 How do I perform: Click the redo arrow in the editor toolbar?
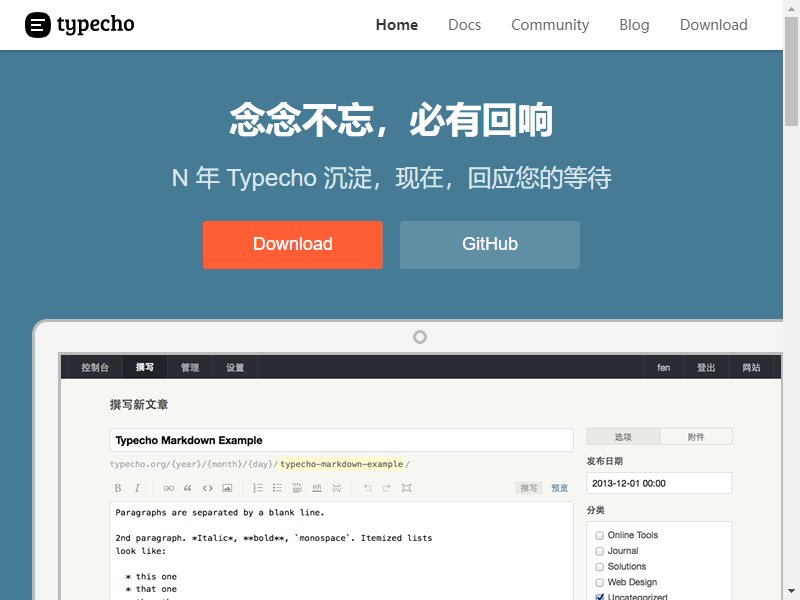point(386,488)
